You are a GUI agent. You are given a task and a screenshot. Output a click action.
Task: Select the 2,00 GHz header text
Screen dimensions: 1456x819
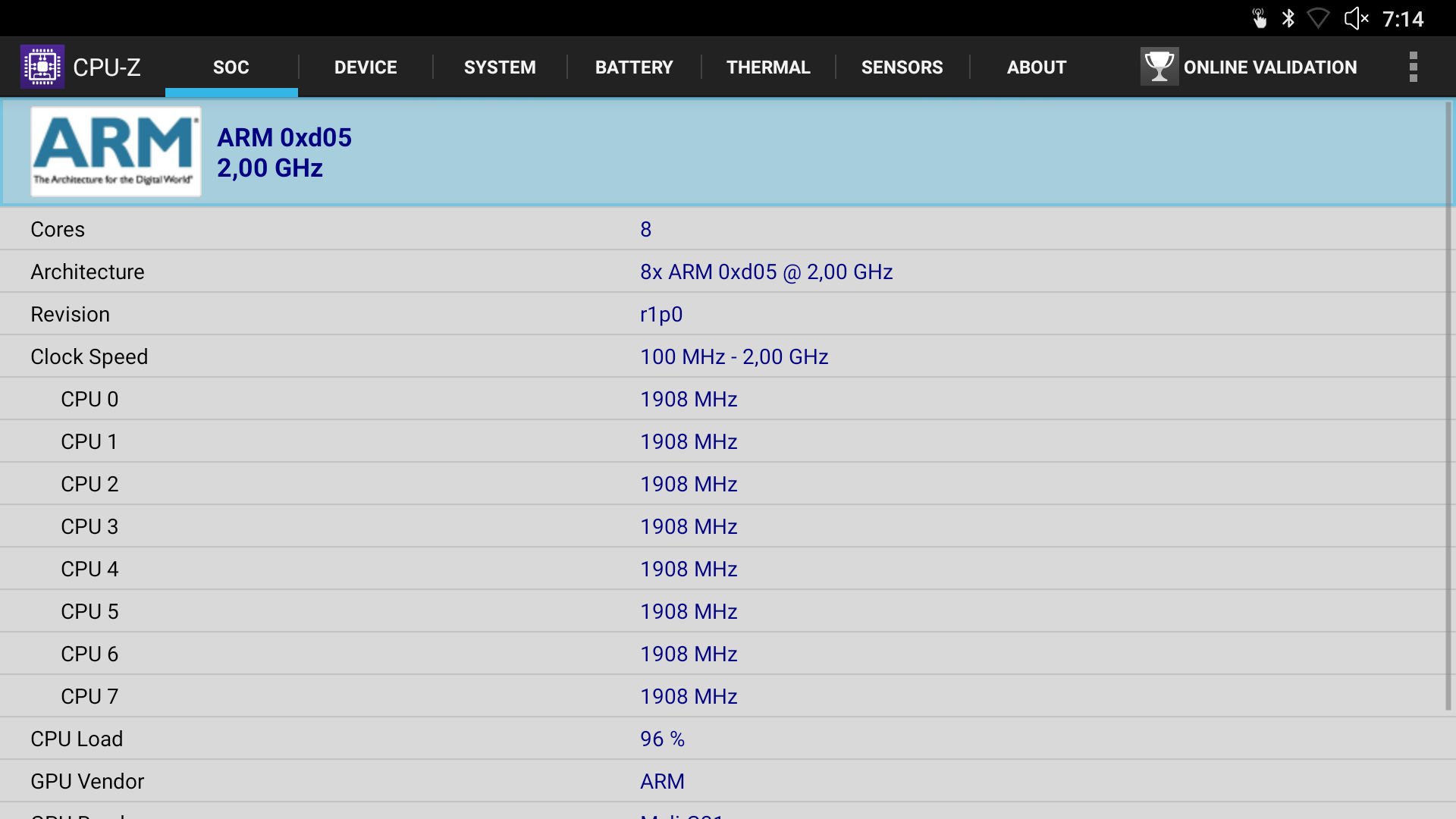270,168
